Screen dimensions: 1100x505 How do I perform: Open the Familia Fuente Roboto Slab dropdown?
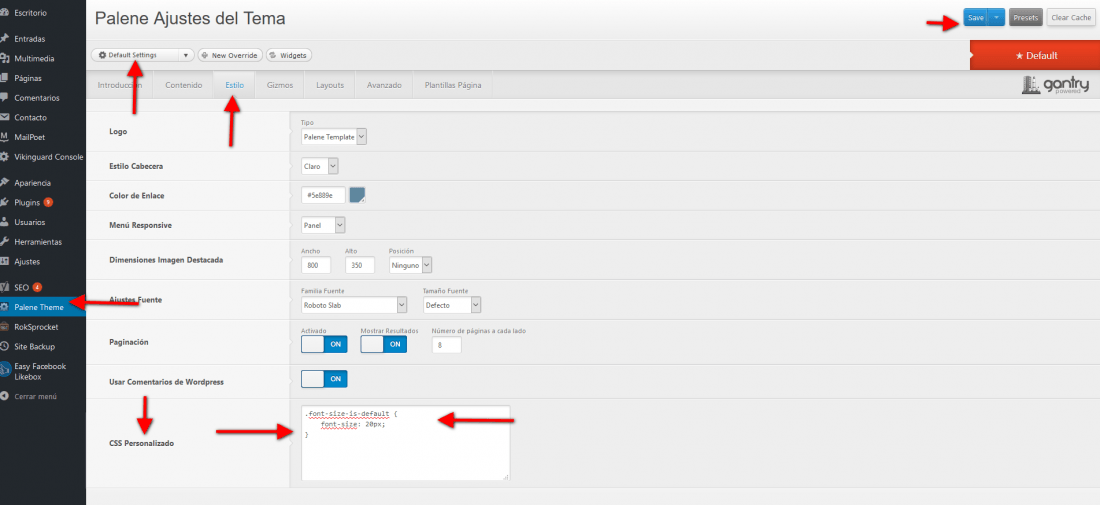pos(354,305)
